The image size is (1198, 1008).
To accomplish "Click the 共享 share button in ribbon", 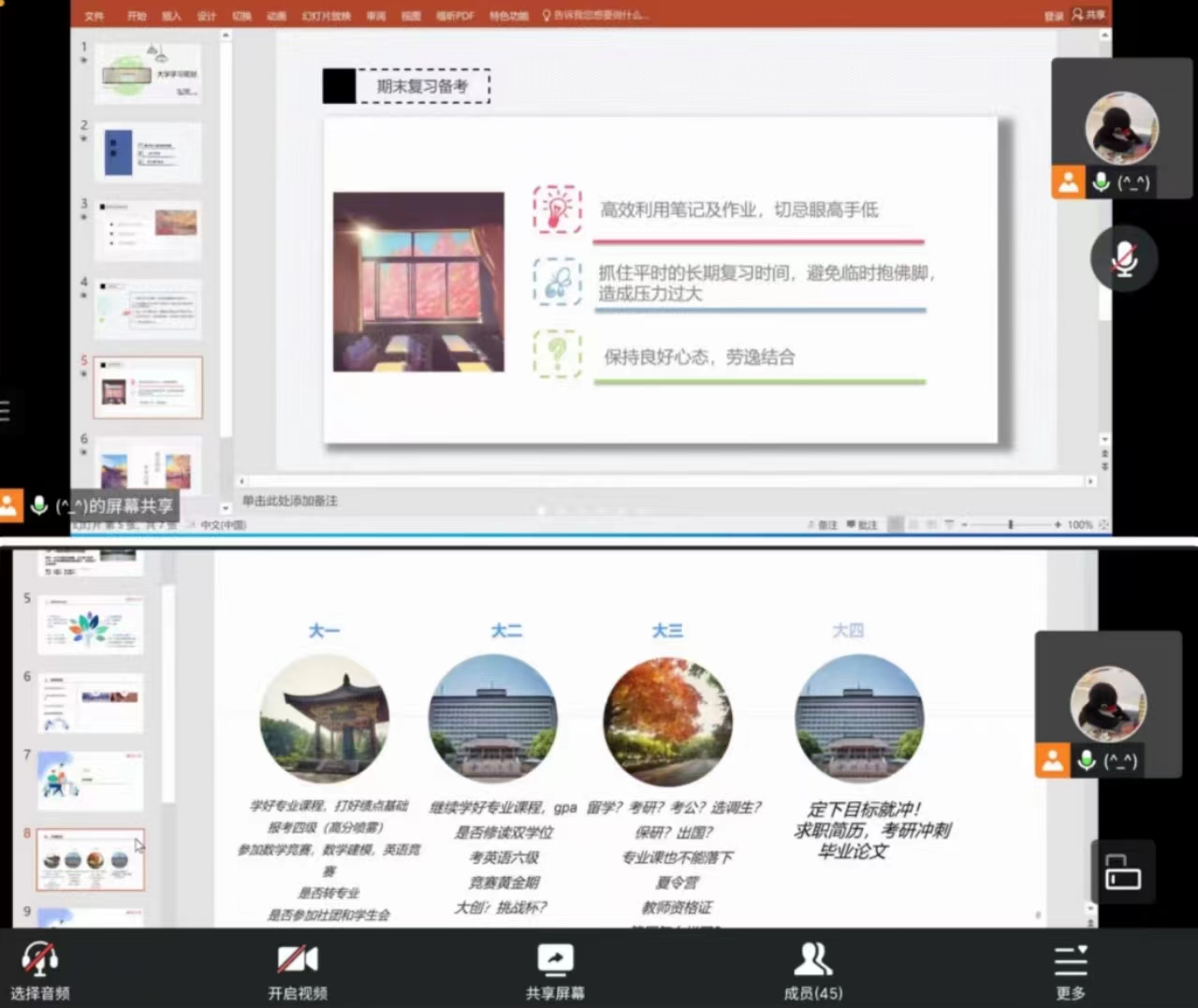I will click(x=1089, y=15).
